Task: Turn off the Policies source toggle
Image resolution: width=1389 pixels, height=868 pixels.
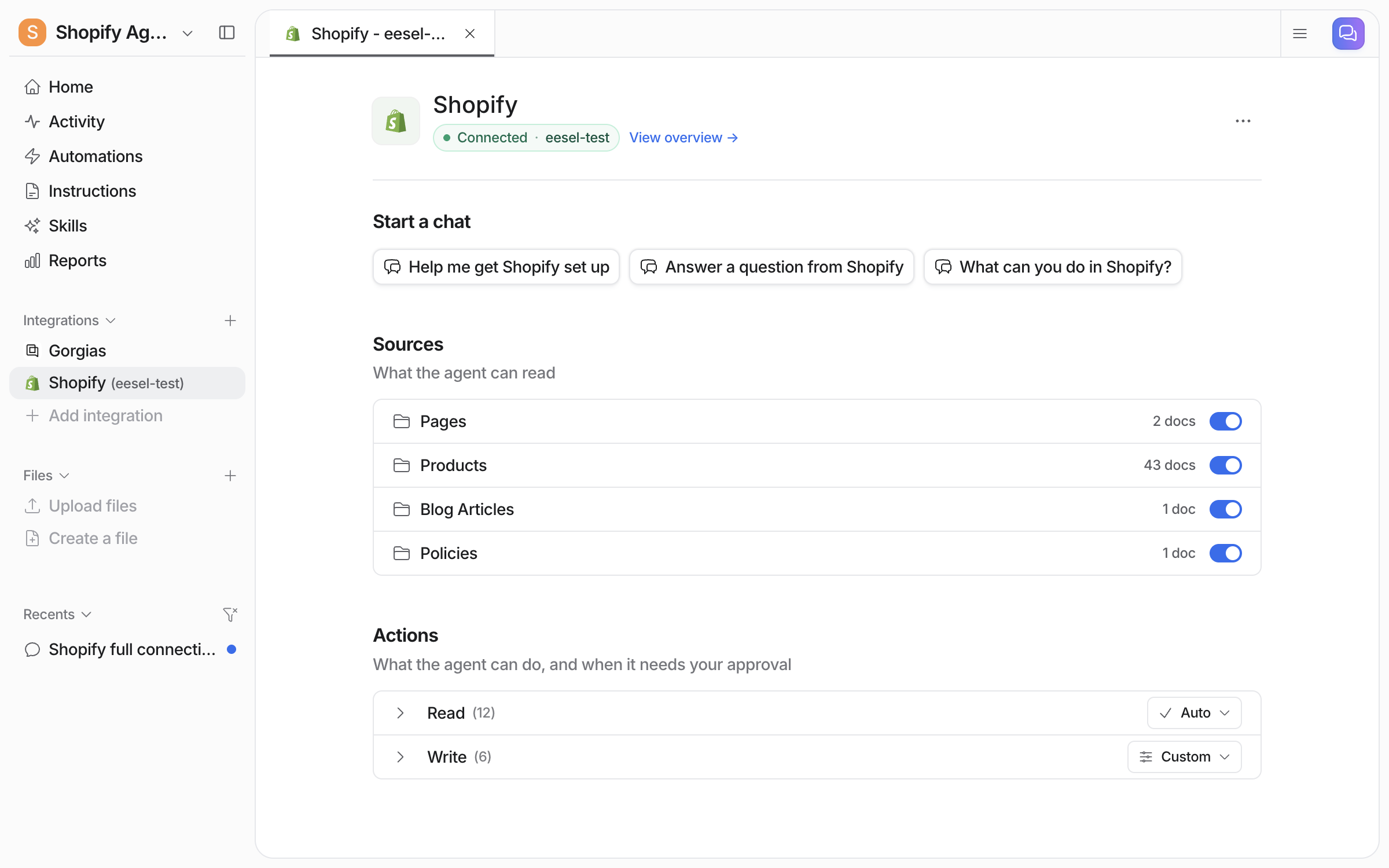Action: [x=1226, y=553]
